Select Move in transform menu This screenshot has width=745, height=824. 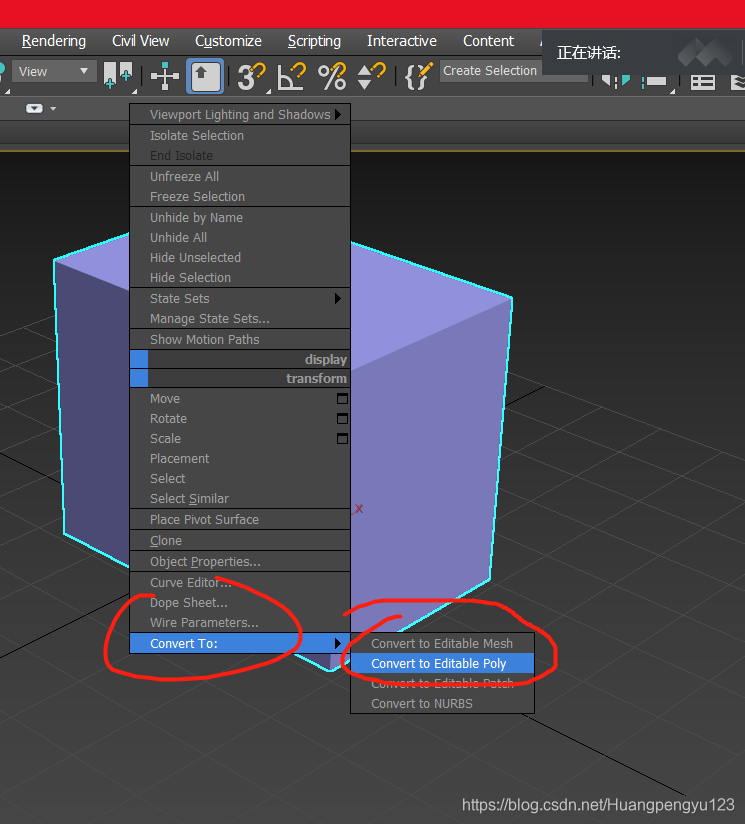coord(165,399)
